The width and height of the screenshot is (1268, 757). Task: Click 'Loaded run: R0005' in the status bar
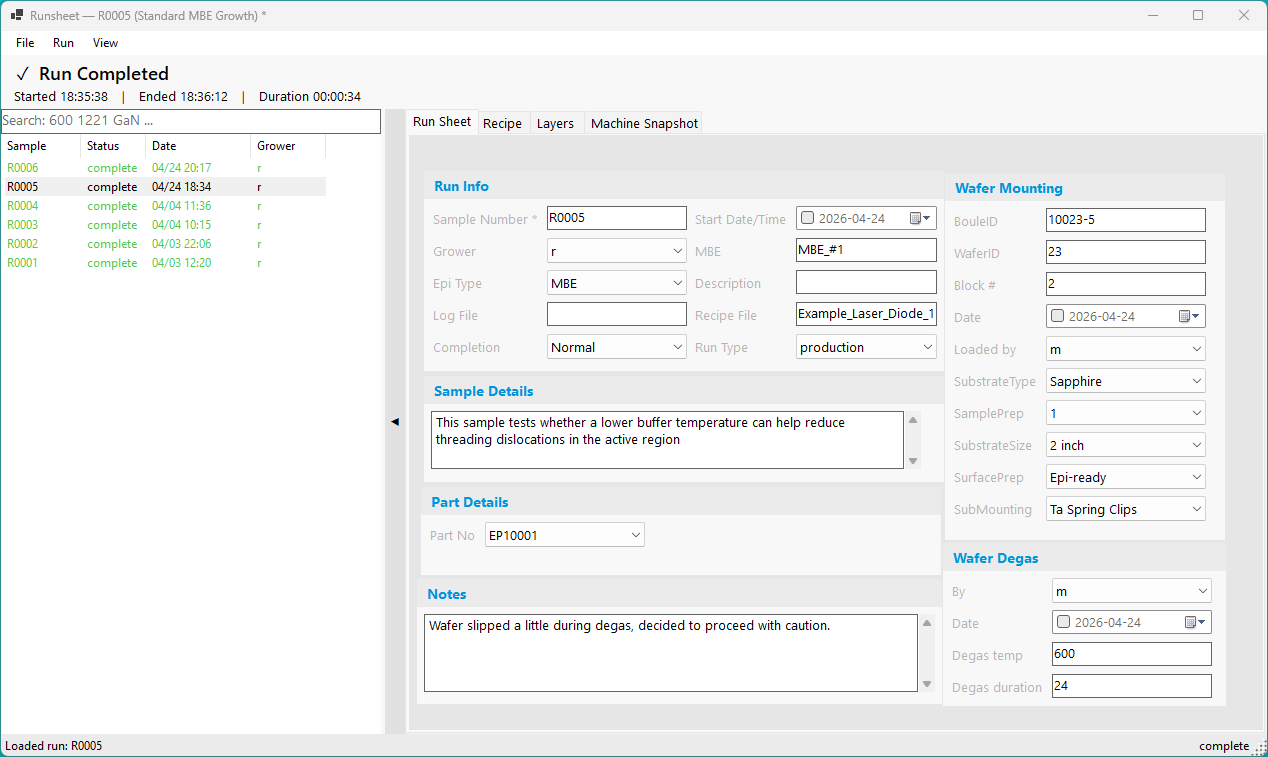tap(54, 746)
